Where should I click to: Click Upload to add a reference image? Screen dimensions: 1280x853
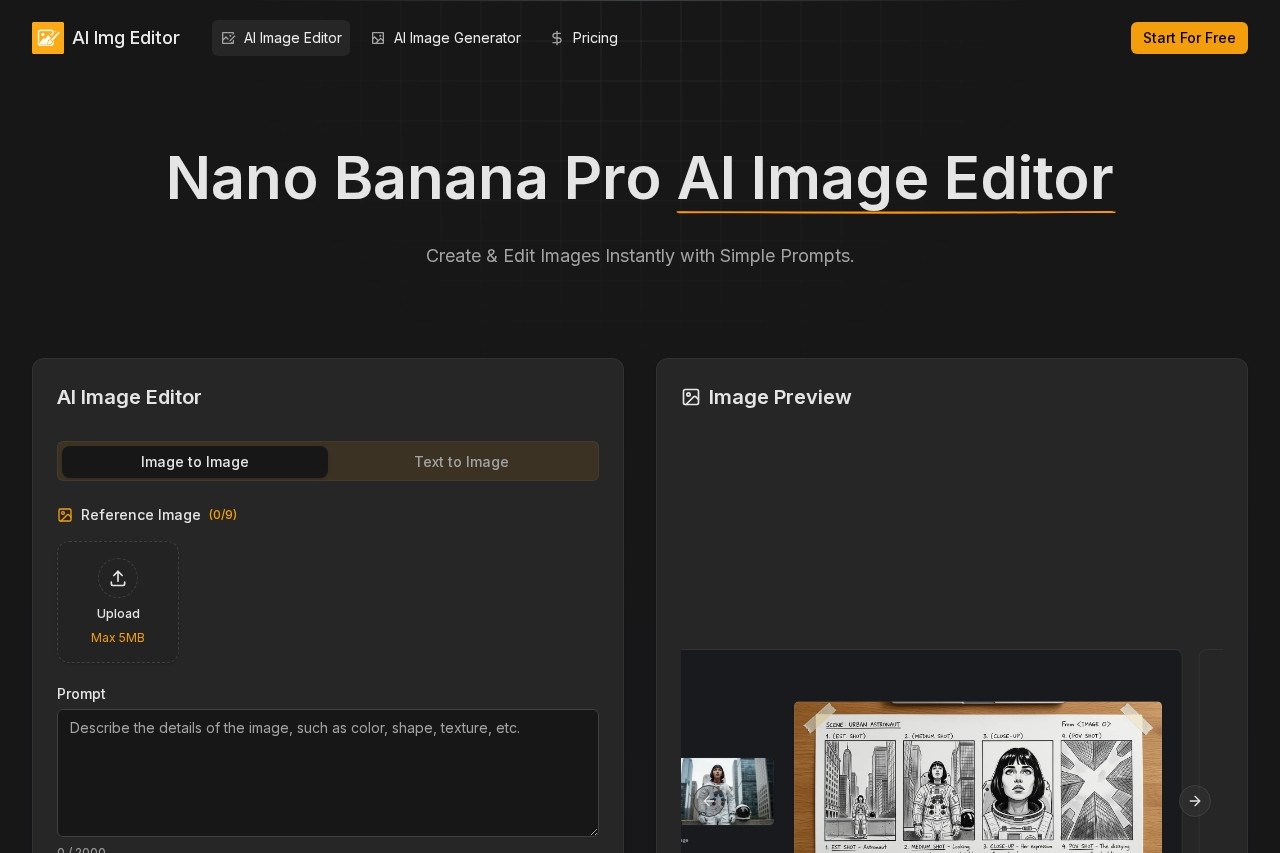click(x=118, y=602)
